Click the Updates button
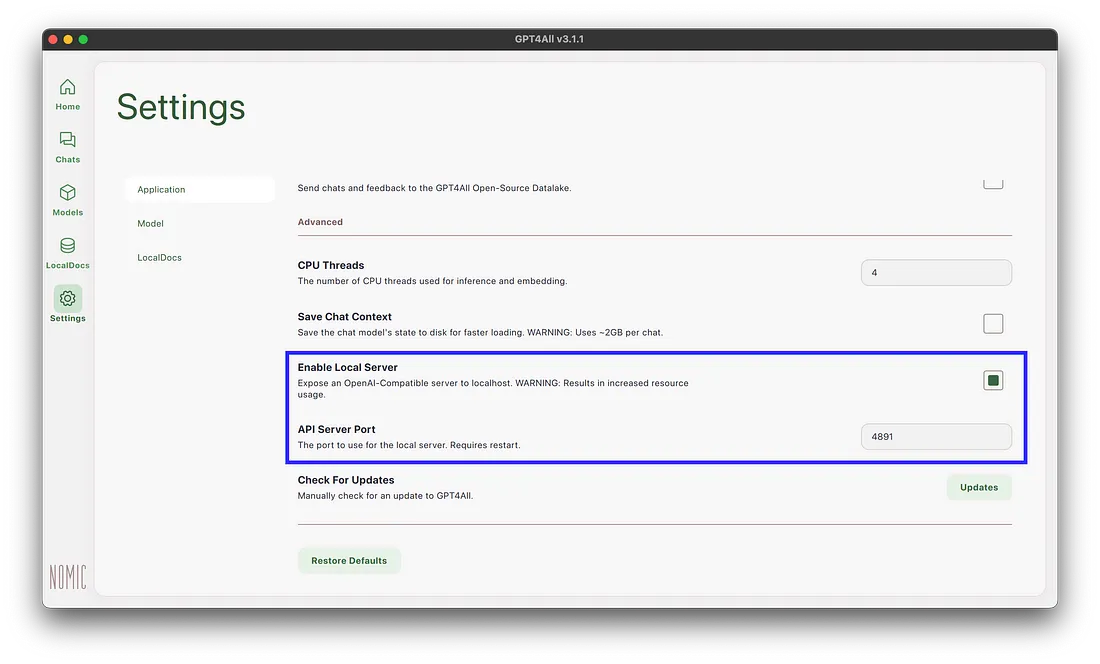 pyautogui.click(x=978, y=487)
